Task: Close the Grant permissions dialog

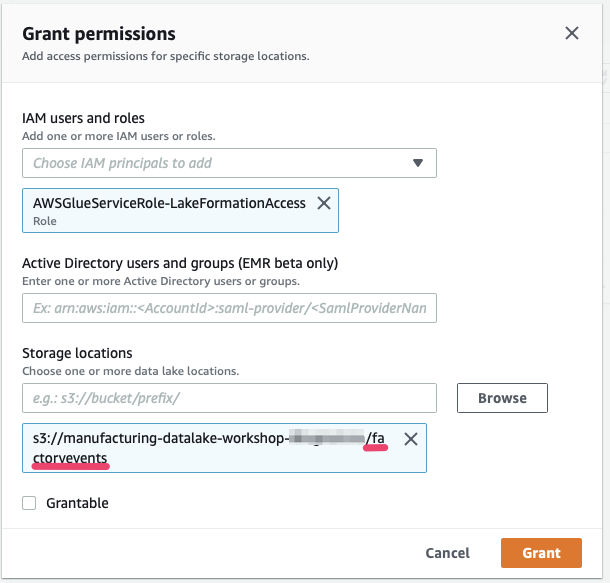Action: [x=572, y=33]
